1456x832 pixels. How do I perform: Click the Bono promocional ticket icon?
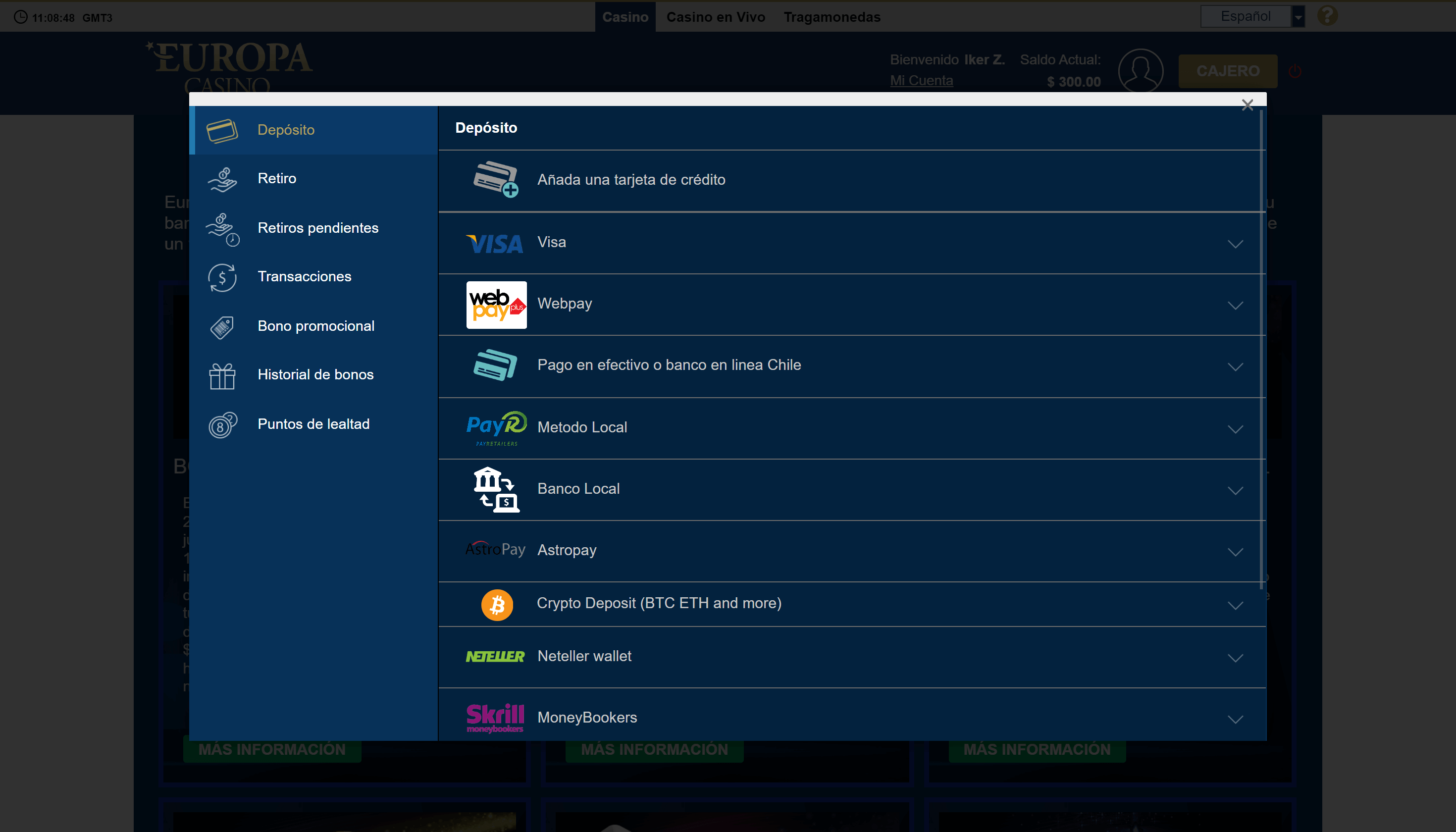pyautogui.click(x=222, y=327)
